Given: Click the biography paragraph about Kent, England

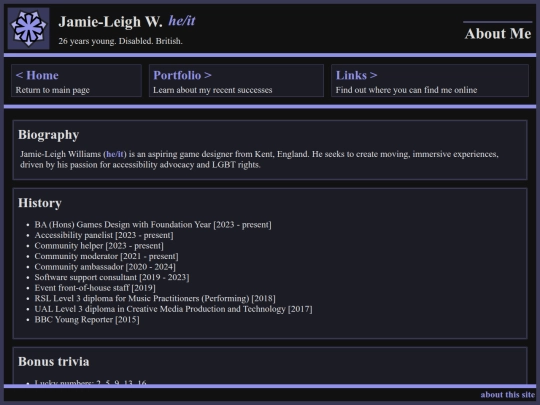Looking at the screenshot, I should pos(259,159).
